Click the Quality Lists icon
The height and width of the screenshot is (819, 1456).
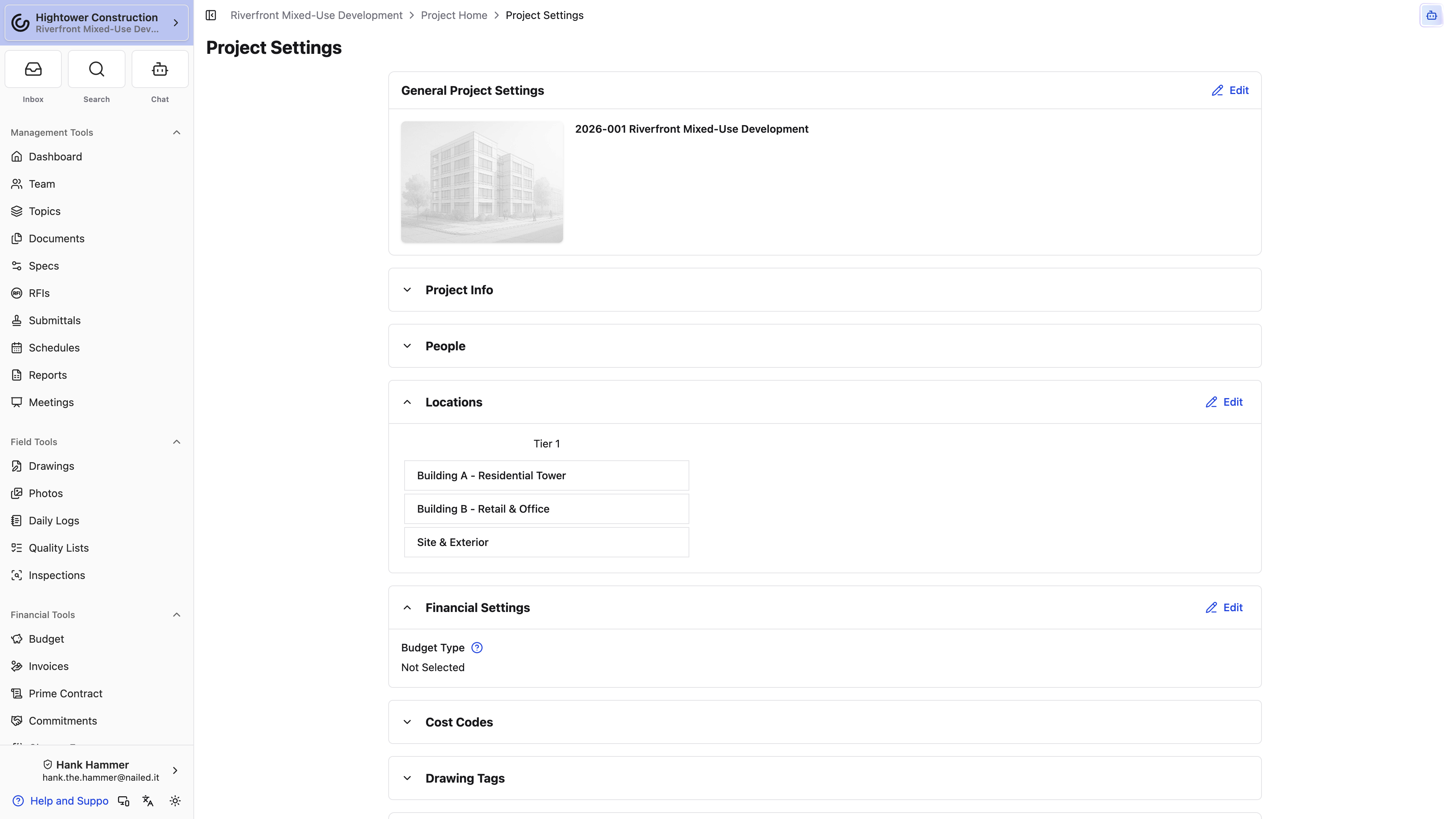[17, 548]
